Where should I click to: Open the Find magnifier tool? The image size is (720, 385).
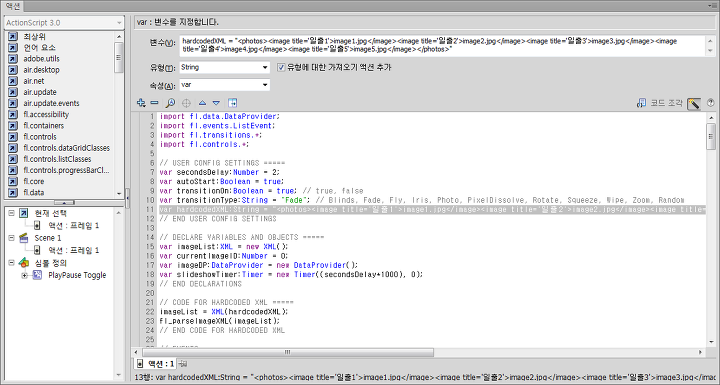point(170,103)
